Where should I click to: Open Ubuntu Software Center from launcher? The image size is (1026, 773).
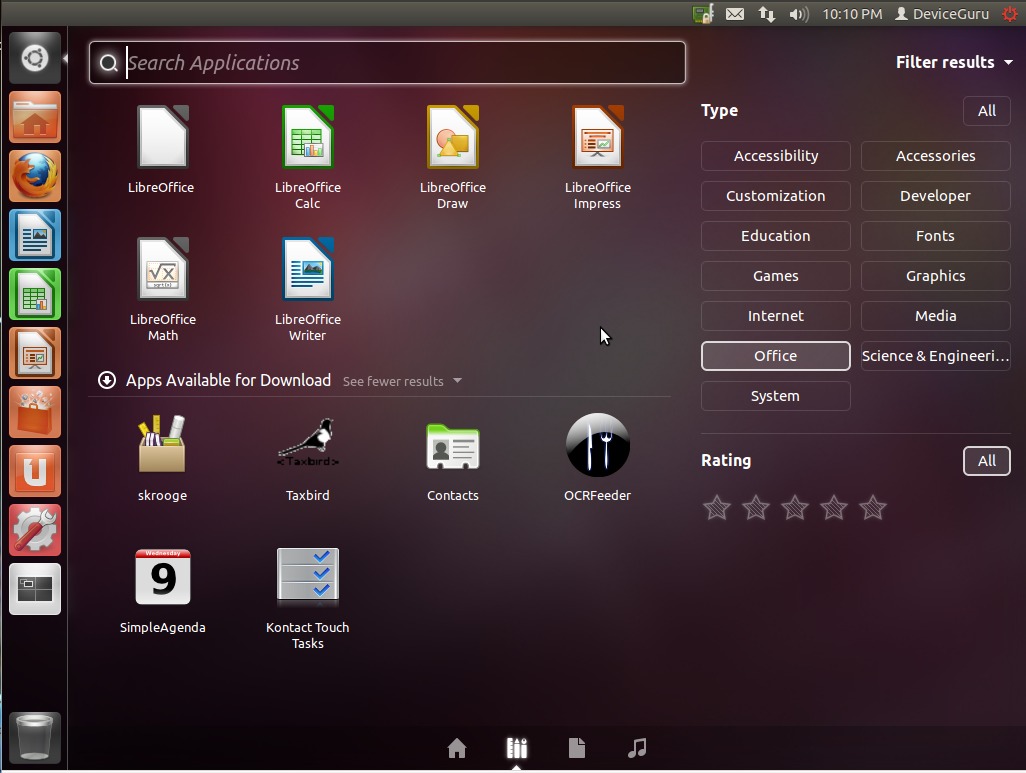35,412
